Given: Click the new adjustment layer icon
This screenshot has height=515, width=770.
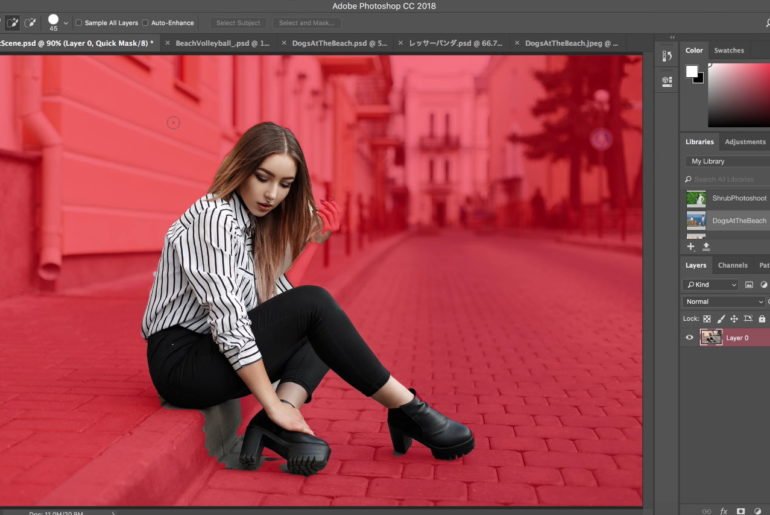Looking at the screenshot, I should pyautogui.click(x=757, y=511).
